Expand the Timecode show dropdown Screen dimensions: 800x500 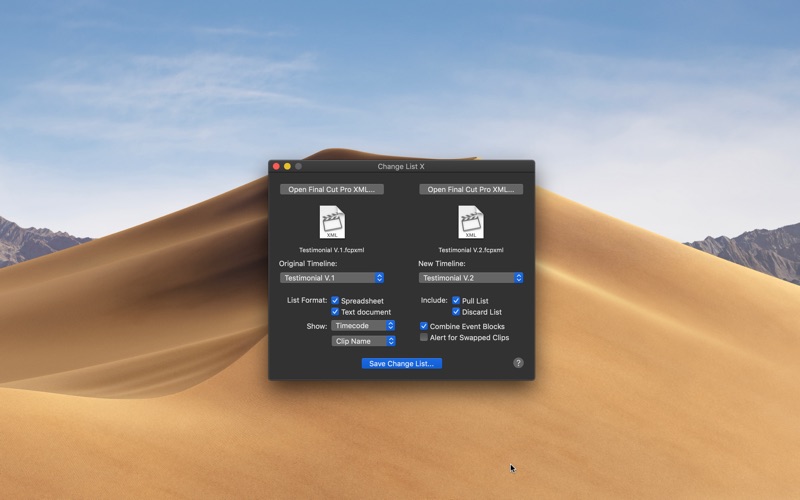(x=363, y=326)
